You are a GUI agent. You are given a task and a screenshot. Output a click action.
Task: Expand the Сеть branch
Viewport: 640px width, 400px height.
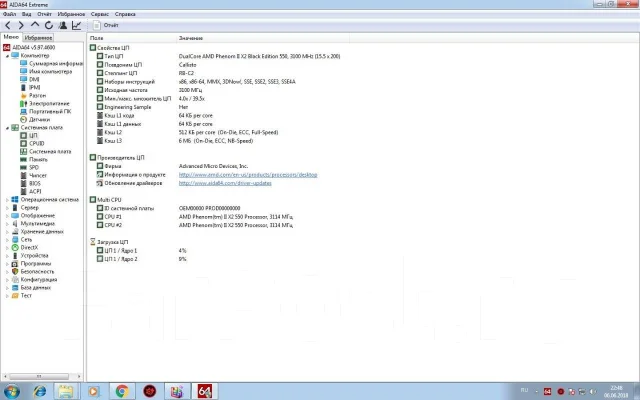point(7,240)
